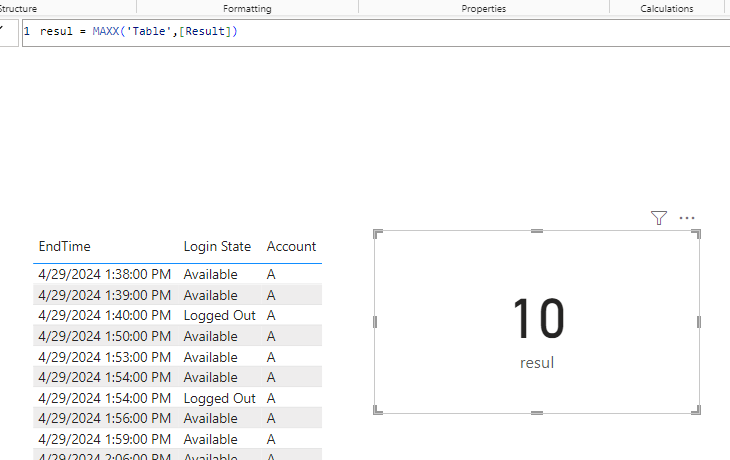Click Account A in 1:39:00 PM row
730x460 pixels.
[271, 295]
